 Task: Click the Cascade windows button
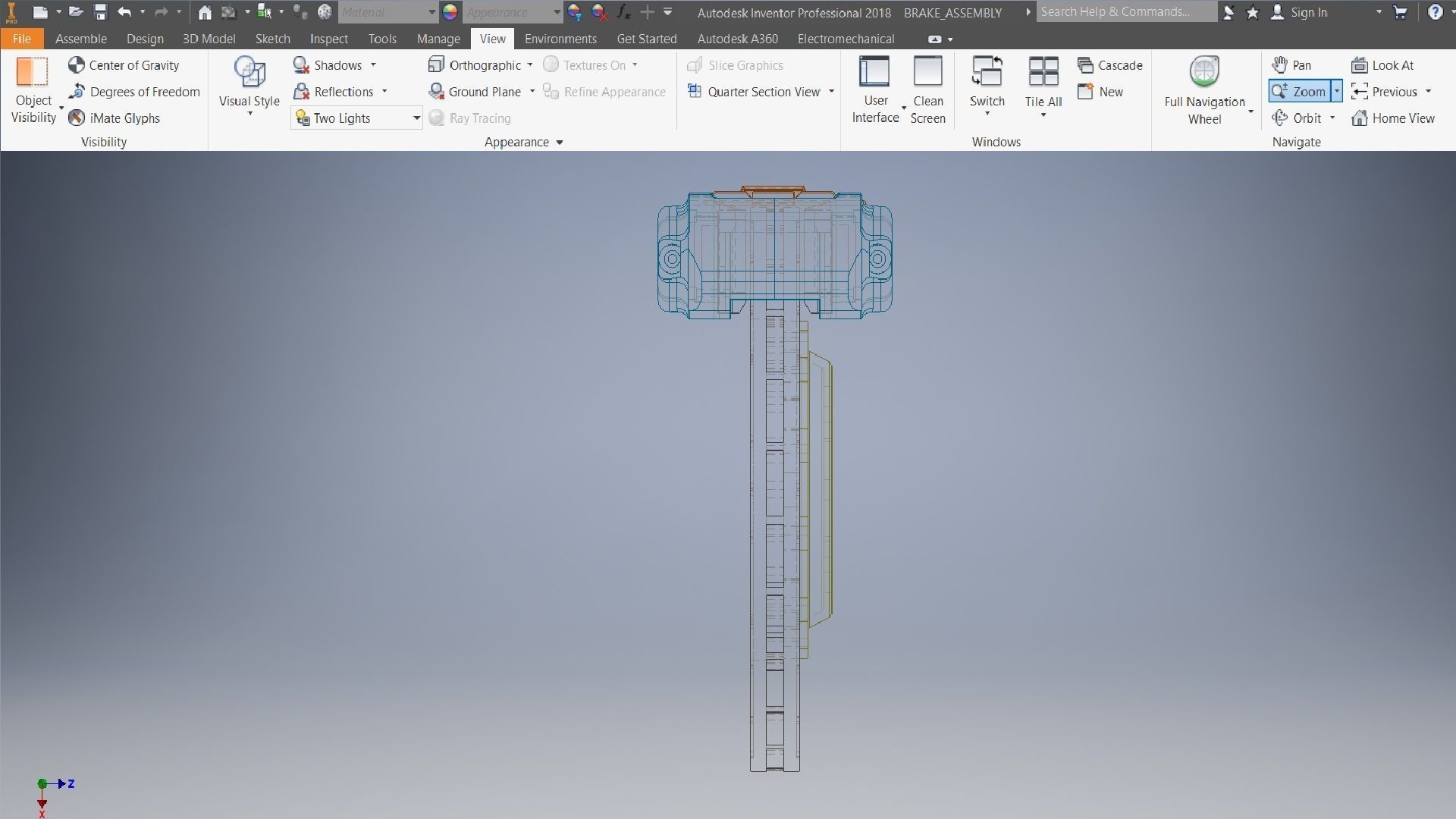(1110, 65)
